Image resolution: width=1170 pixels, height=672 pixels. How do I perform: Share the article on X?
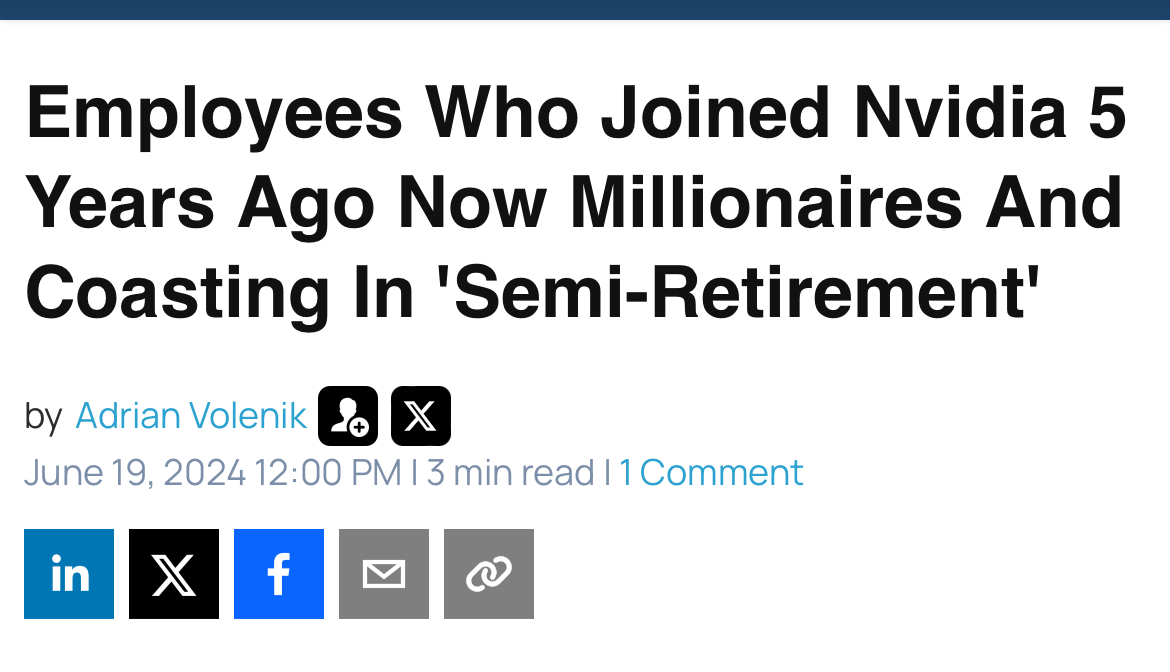[x=174, y=574]
